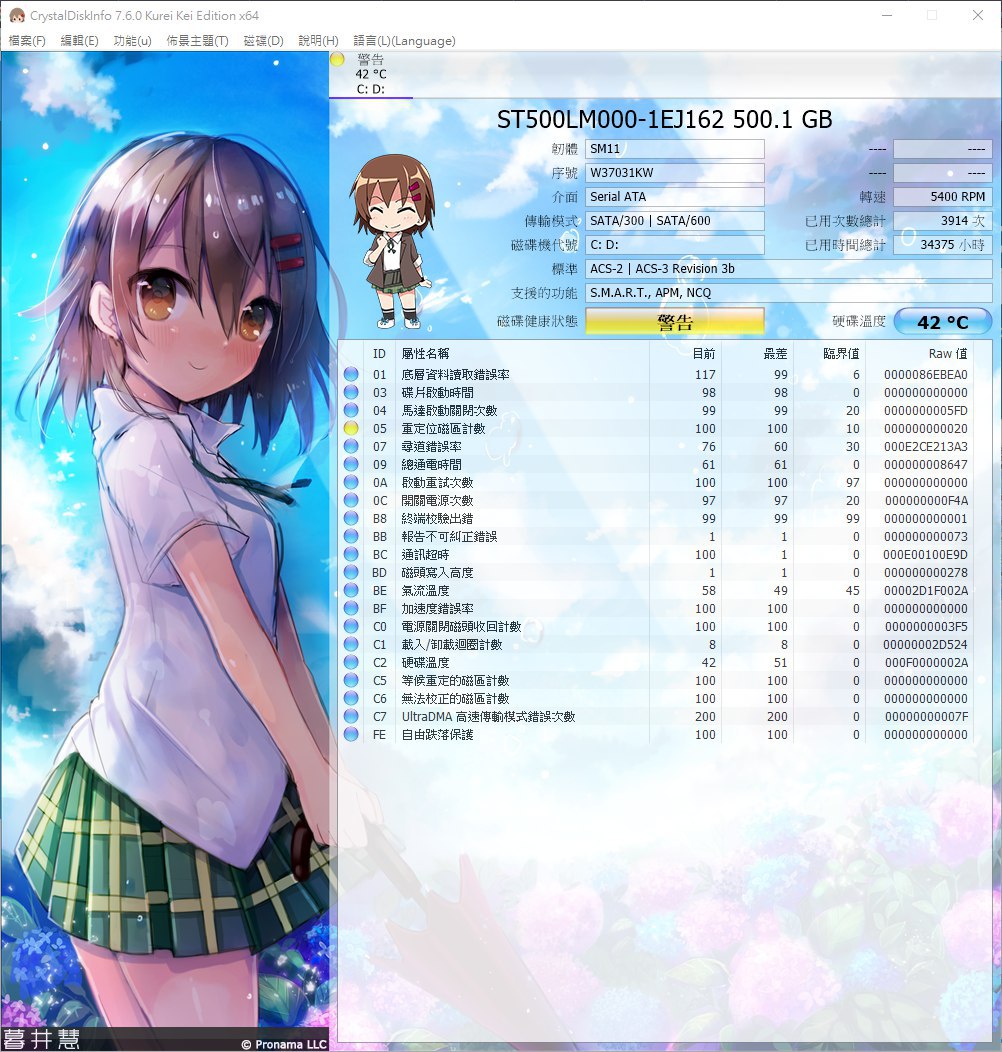Click the status circle for attribute 0C
This screenshot has height=1052, width=1002.
[x=351, y=501]
